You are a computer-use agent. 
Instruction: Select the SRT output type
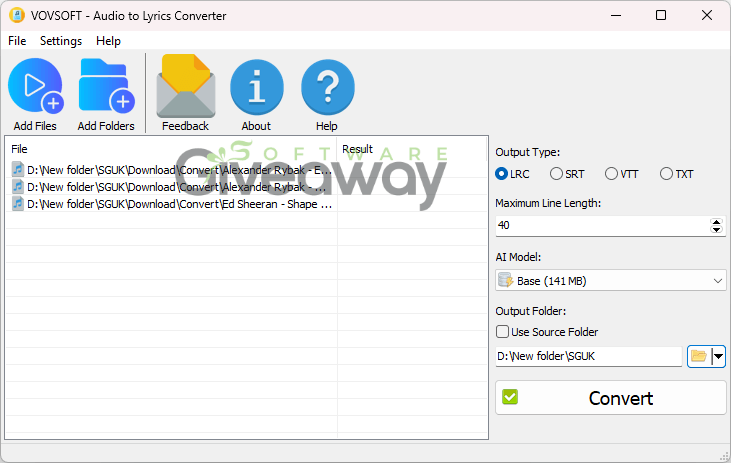click(567, 174)
